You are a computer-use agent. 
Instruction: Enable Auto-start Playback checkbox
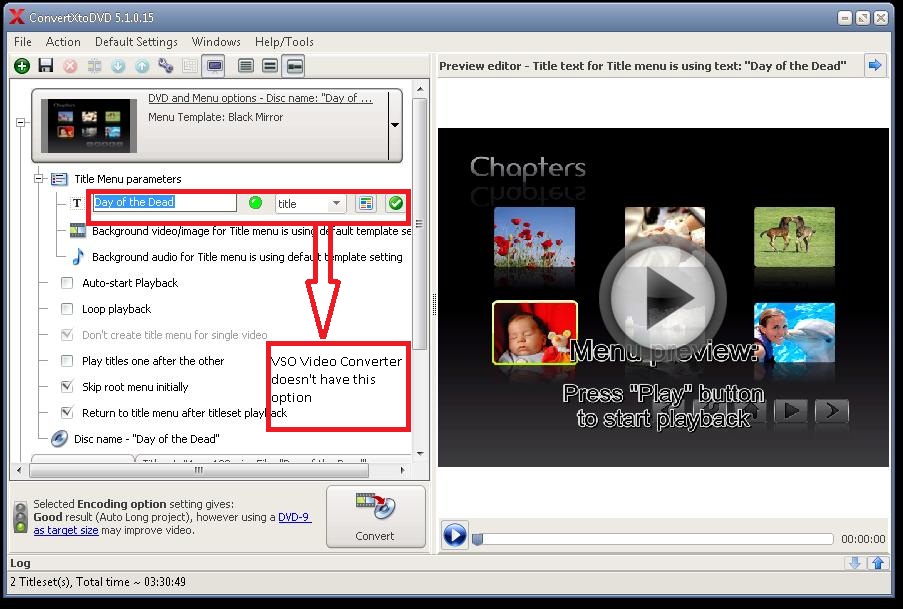(67, 283)
